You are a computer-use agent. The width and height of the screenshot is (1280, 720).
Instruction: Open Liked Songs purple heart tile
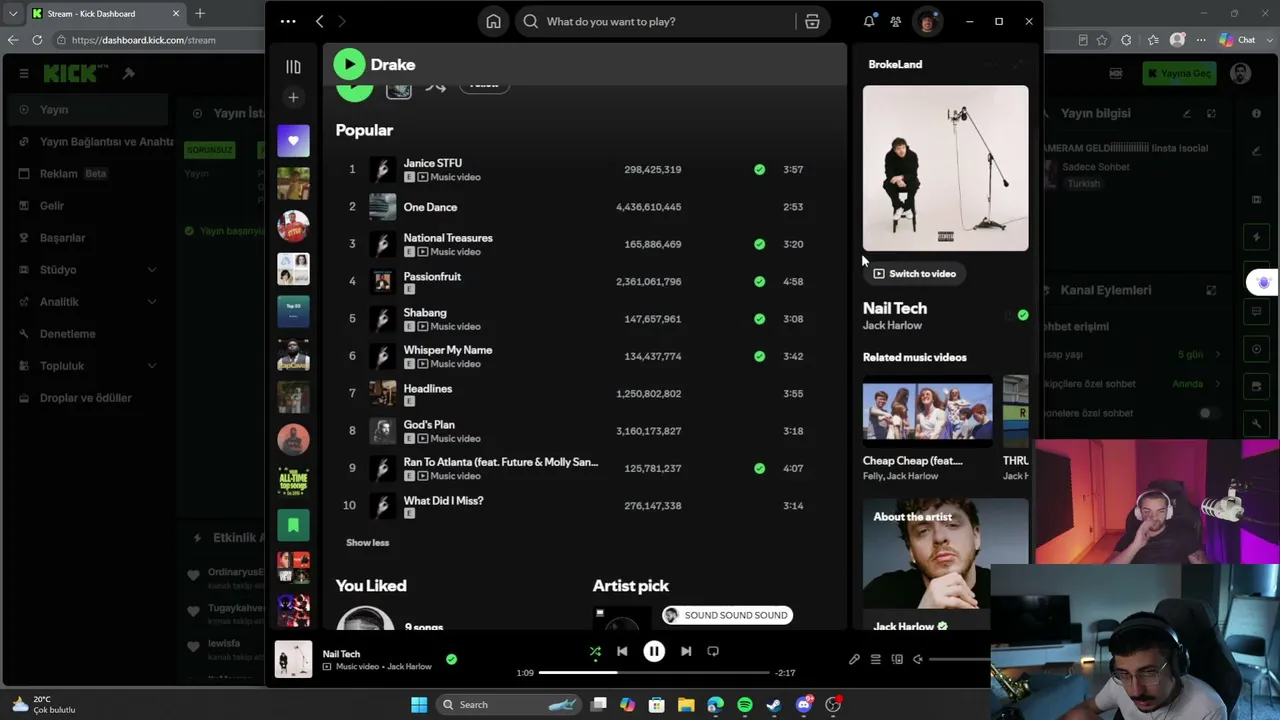(293, 141)
